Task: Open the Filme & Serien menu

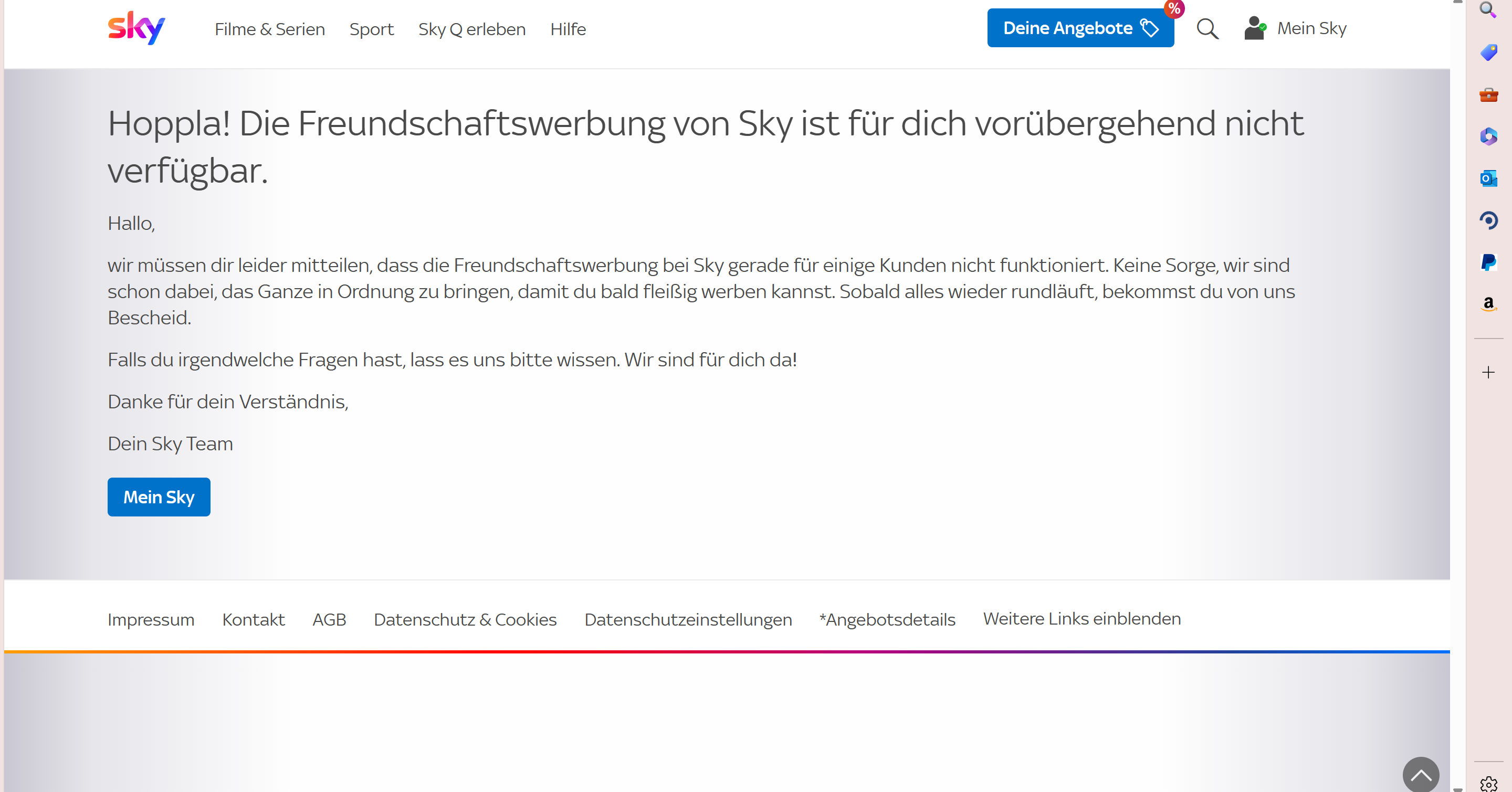Action: [269, 29]
